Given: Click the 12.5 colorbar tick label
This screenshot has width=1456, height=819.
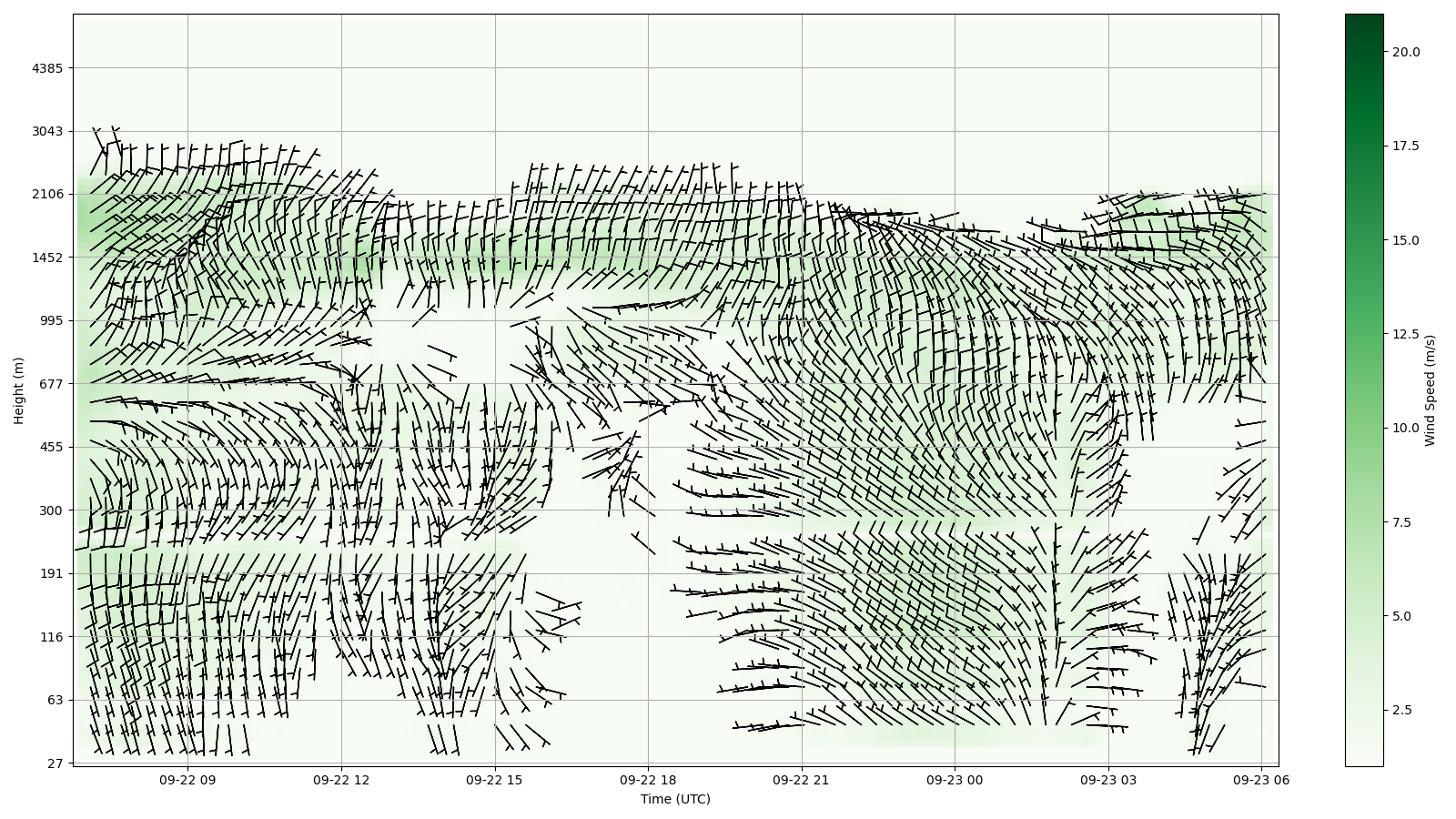Looking at the screenshot, I should (1405, 334).
